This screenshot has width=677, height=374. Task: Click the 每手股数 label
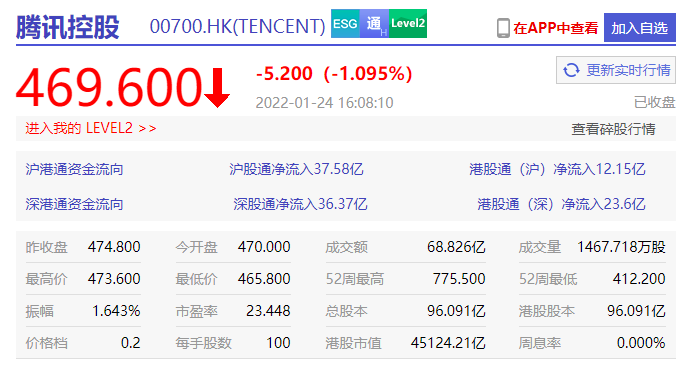[x=203, y=343]
